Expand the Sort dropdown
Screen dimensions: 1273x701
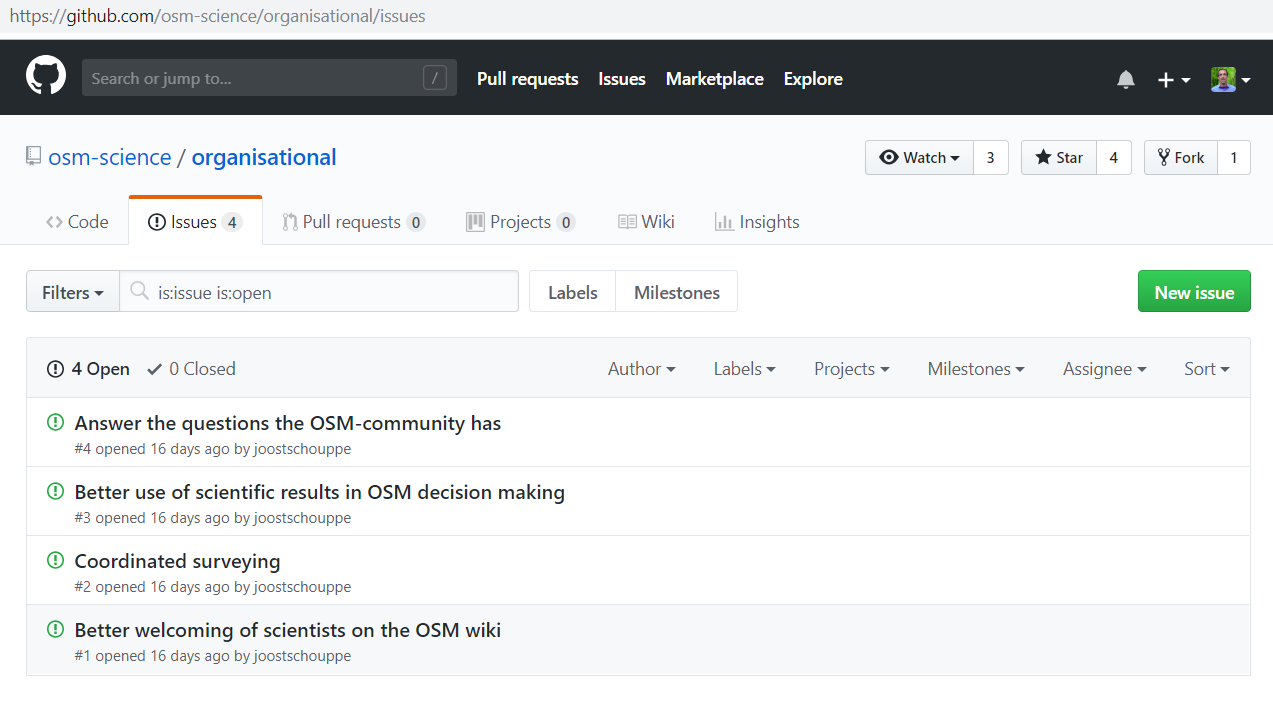click(x=1207, y=369)
